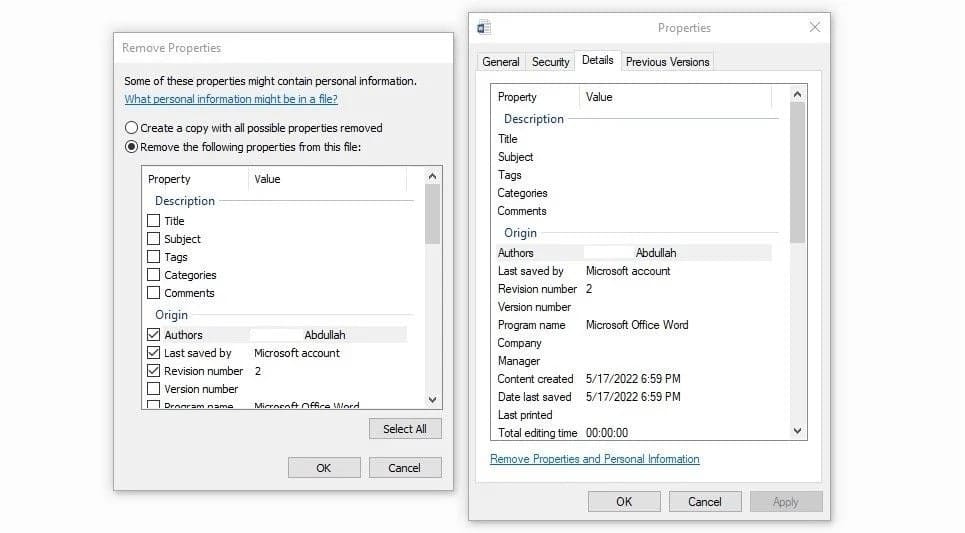Close the Properties window

(815, 28)
